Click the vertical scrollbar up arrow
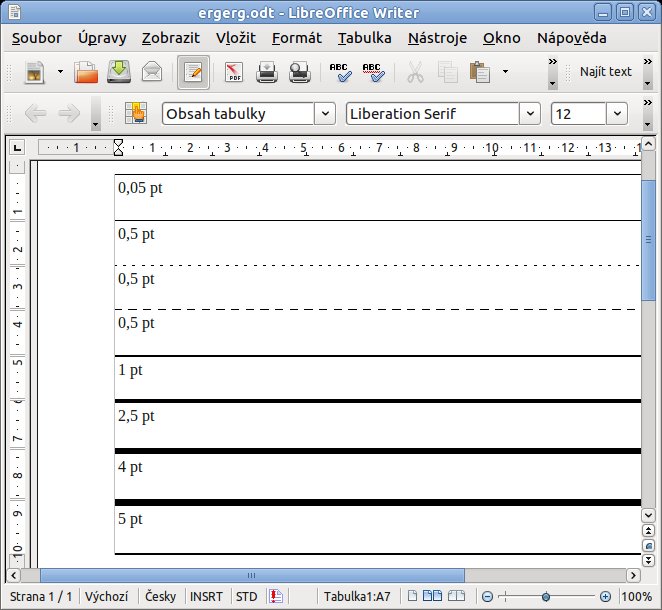 (x=648, y=144)
